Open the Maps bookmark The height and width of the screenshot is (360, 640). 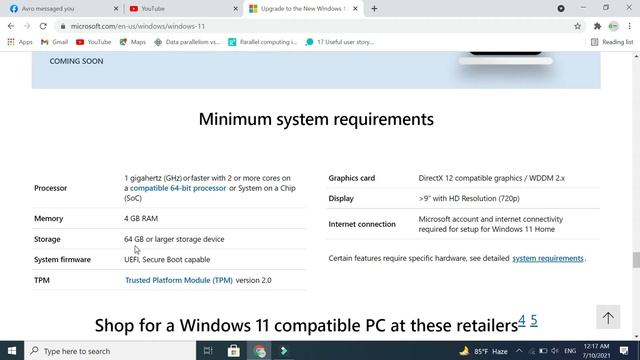click(x=133, y=42)
